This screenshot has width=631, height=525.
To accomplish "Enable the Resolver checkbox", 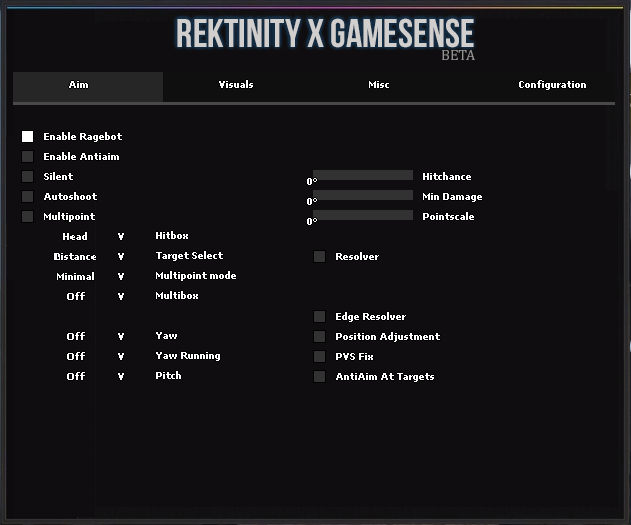I will pyautogui.click(x=320, y=257).
